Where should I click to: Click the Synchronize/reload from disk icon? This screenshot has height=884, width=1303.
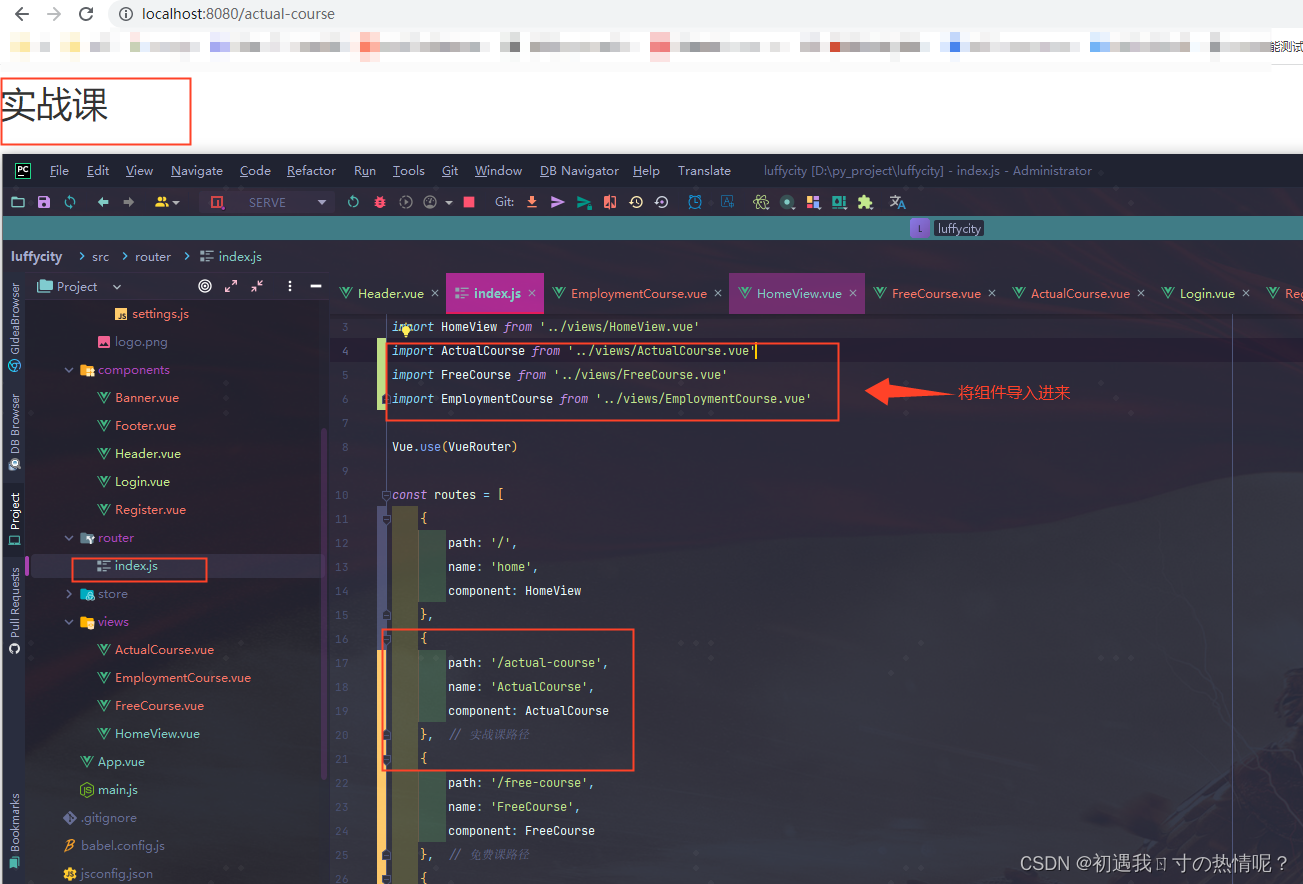70,202
